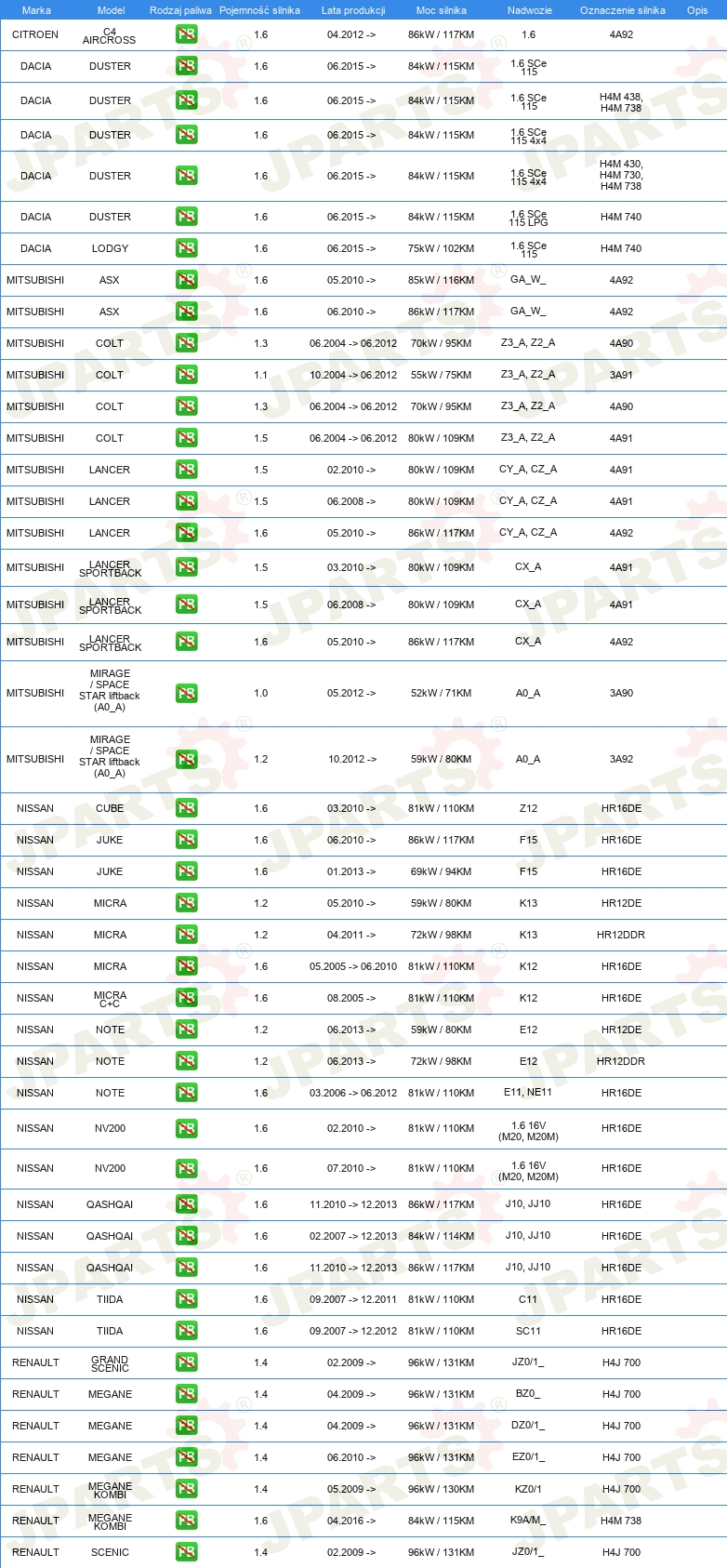Screen dimensions: 727x1568
Task: Click the Opis column header
Action: click(697, 10)
